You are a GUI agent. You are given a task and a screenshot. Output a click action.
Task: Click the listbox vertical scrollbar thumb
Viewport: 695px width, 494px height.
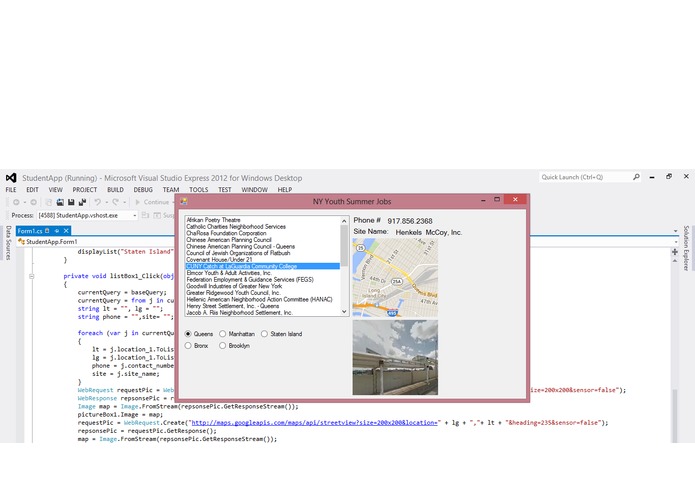344,245
